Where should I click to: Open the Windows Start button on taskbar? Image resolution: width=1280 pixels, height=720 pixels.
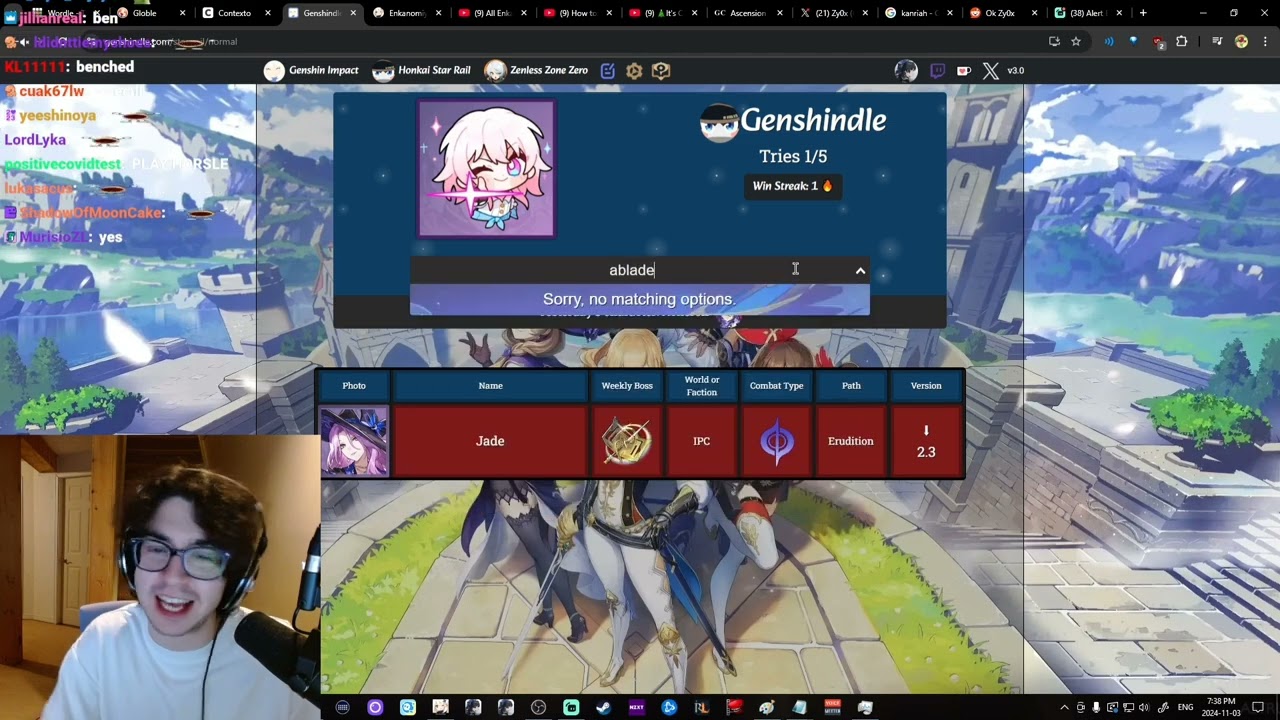click(x=342, y=708)
